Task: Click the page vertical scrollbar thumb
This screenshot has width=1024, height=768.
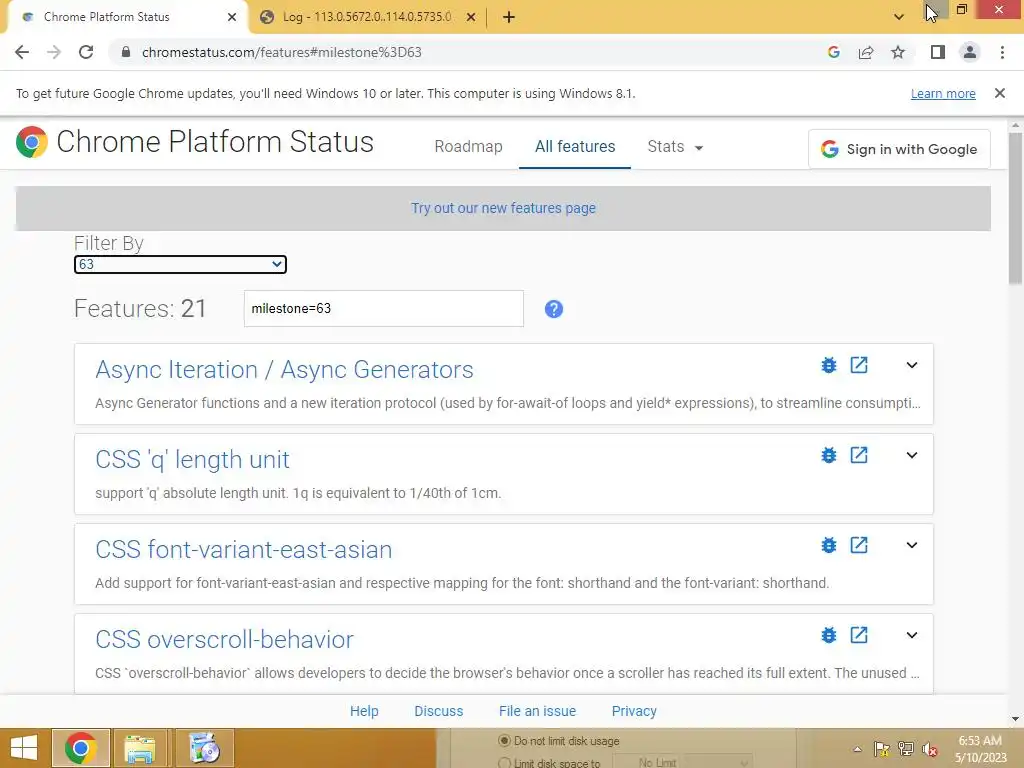Action: coord(1015,208)
